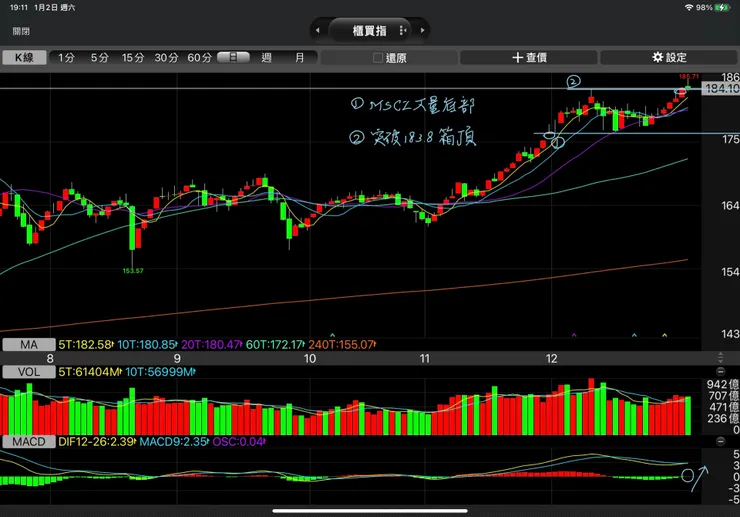
Task: Switch to the 週 weekly timeframe
Action: click(267, 58)
